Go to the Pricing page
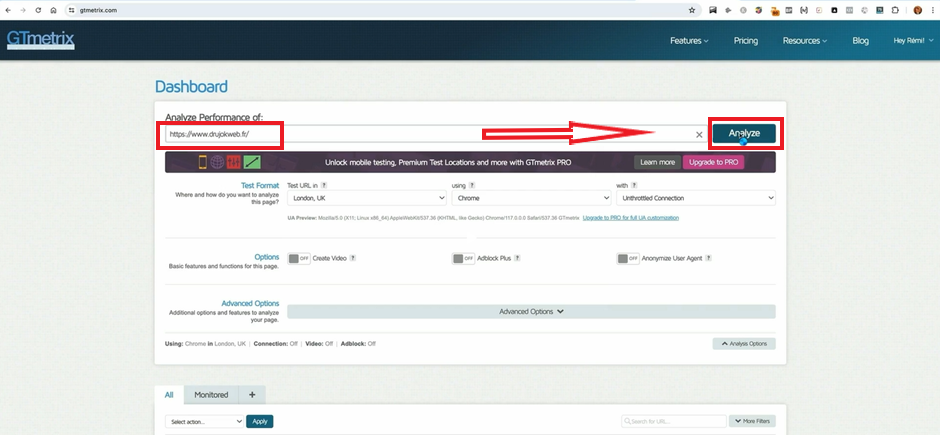The width and height of the screenshot is (940, 435). pos(746,41)
